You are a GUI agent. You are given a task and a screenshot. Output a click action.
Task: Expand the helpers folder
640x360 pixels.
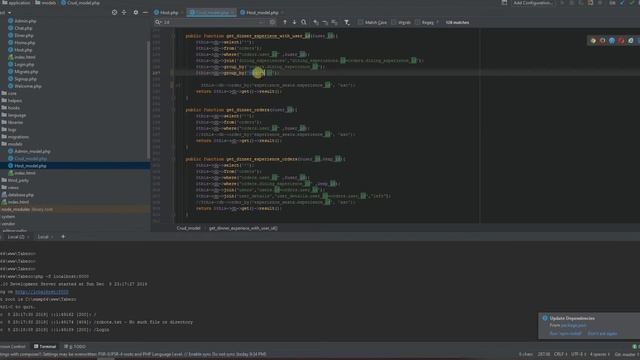[12, 101]
